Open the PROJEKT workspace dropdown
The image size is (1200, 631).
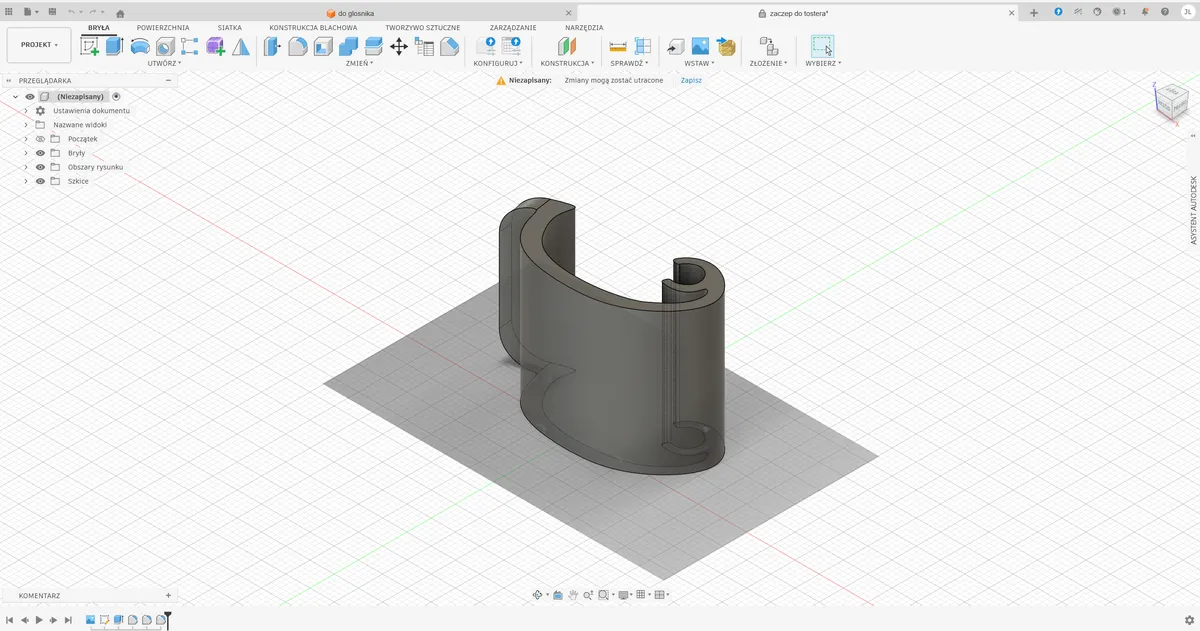click(x=39, y=45)
